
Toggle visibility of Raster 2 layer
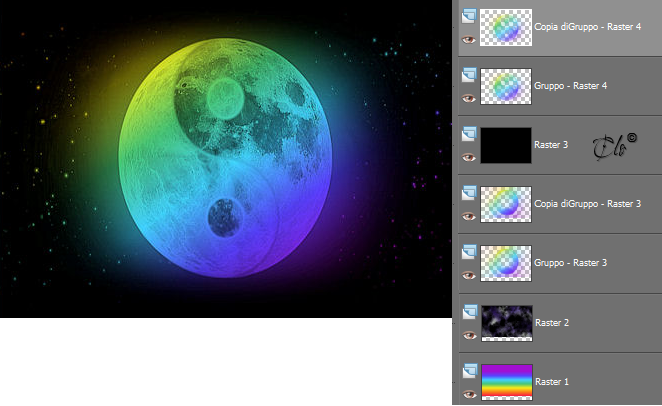coord(469,336)
